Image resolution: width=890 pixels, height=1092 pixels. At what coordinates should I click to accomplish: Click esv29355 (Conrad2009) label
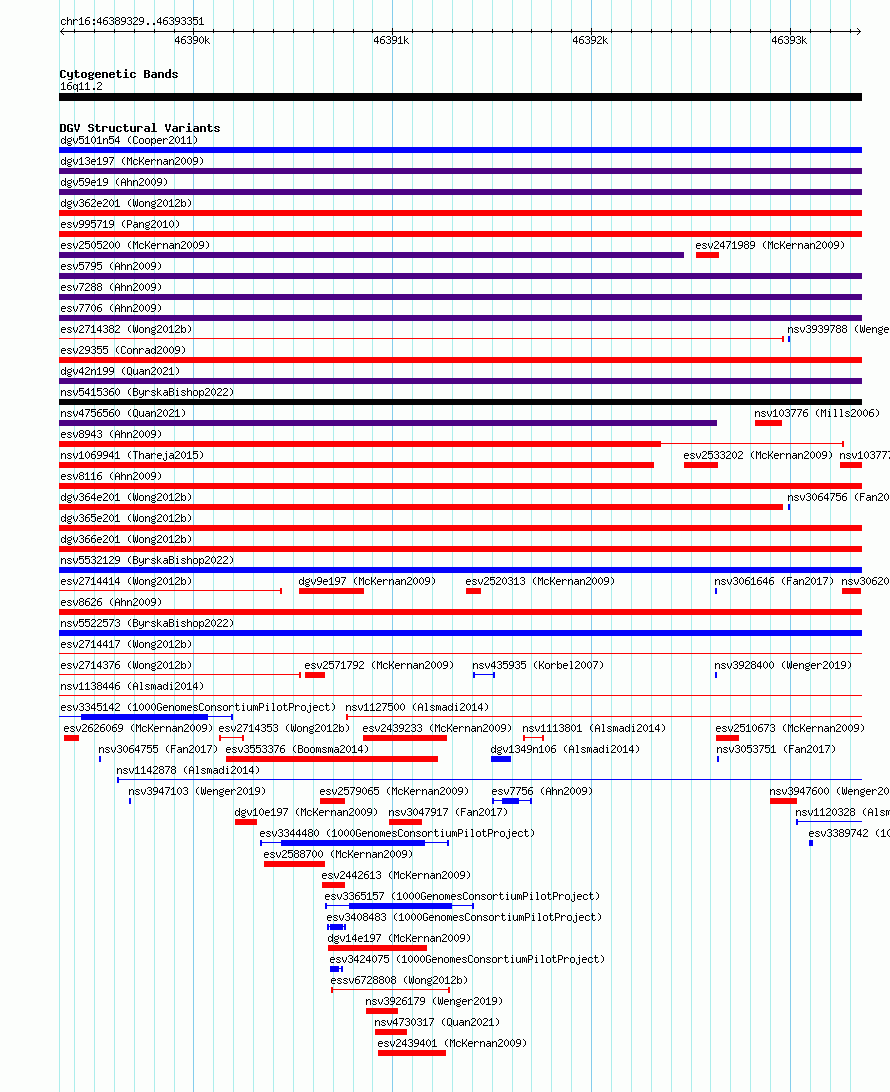123,350
